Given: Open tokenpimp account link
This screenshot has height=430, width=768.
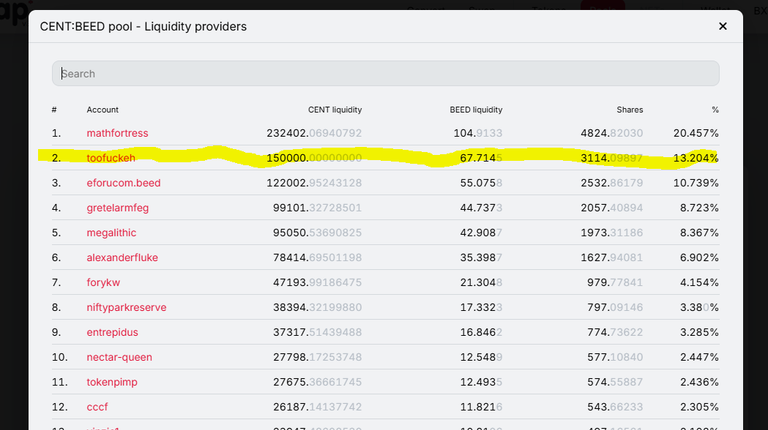Looking at the screenshot, I should tap(112, 382).
